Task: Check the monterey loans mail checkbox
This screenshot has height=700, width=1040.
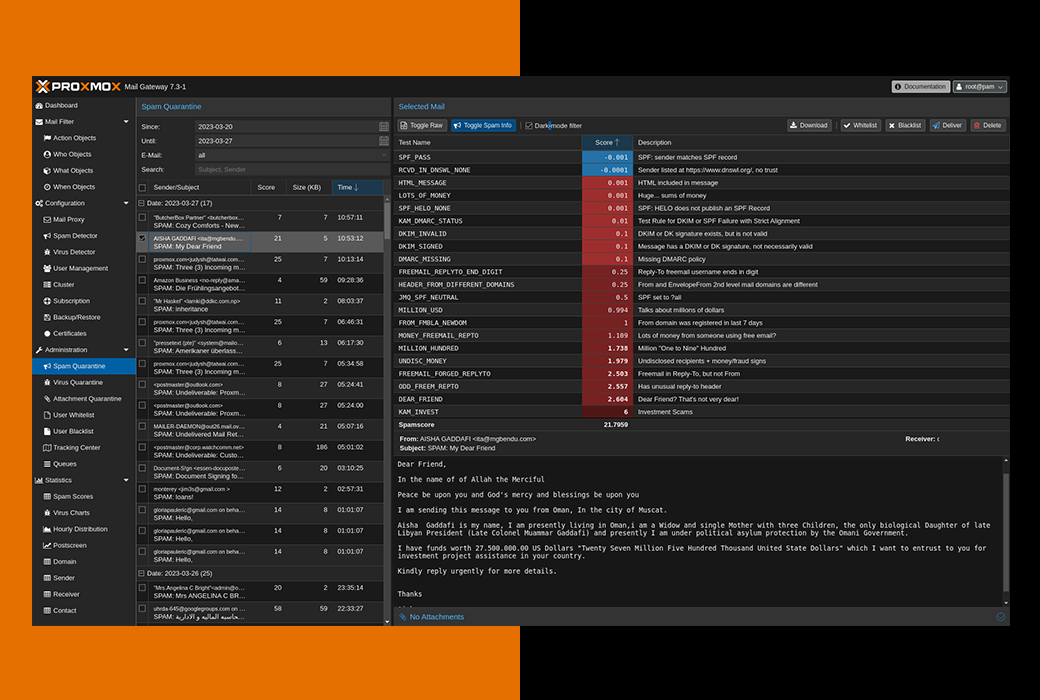Action: (142, 489)
